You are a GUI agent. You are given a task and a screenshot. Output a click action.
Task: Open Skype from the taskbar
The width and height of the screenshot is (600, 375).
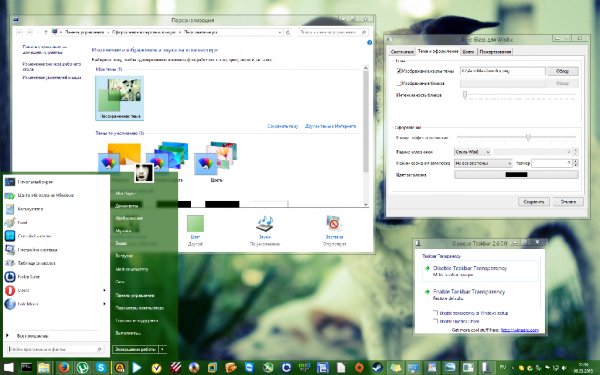pyautogui.click(x=101, y=368)
